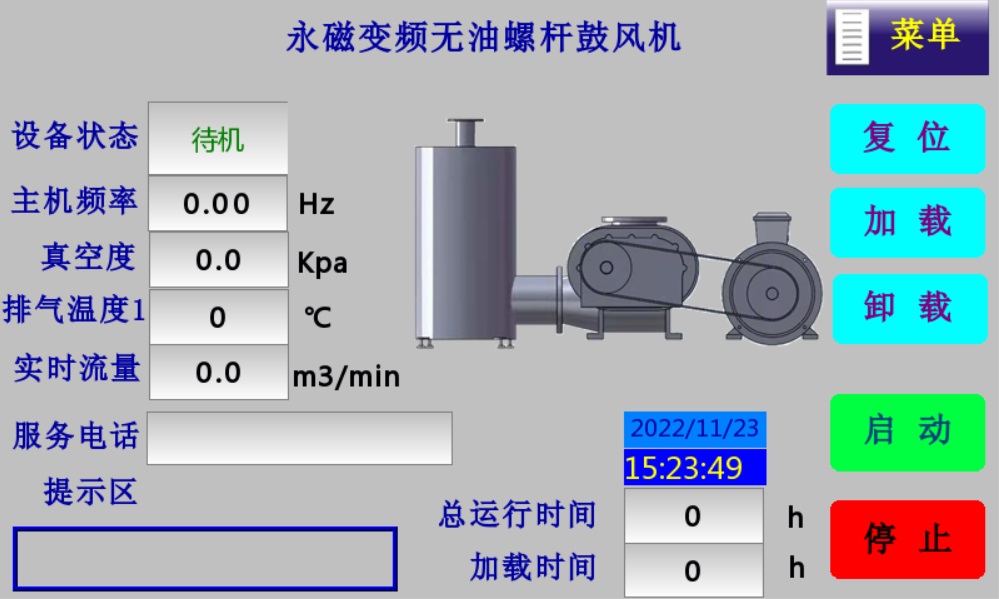Click the 主机频率 frequency value field
999x599 pixels.
[x=216, y=203]
